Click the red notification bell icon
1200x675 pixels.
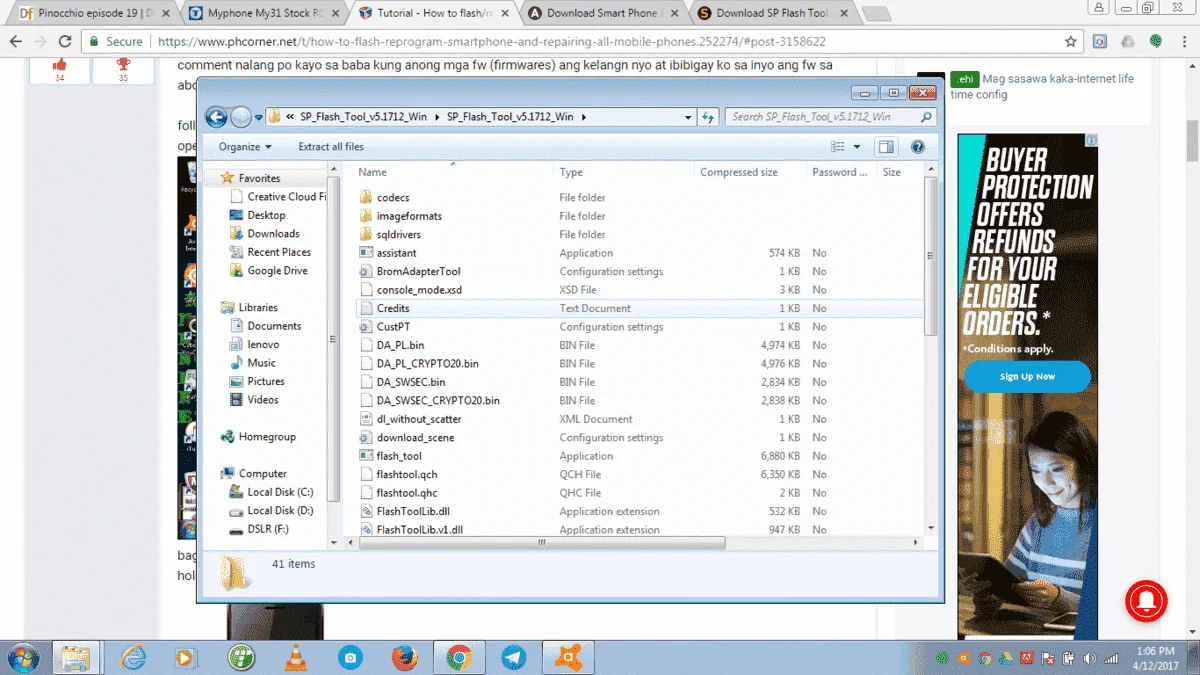tap(1146, 599)
